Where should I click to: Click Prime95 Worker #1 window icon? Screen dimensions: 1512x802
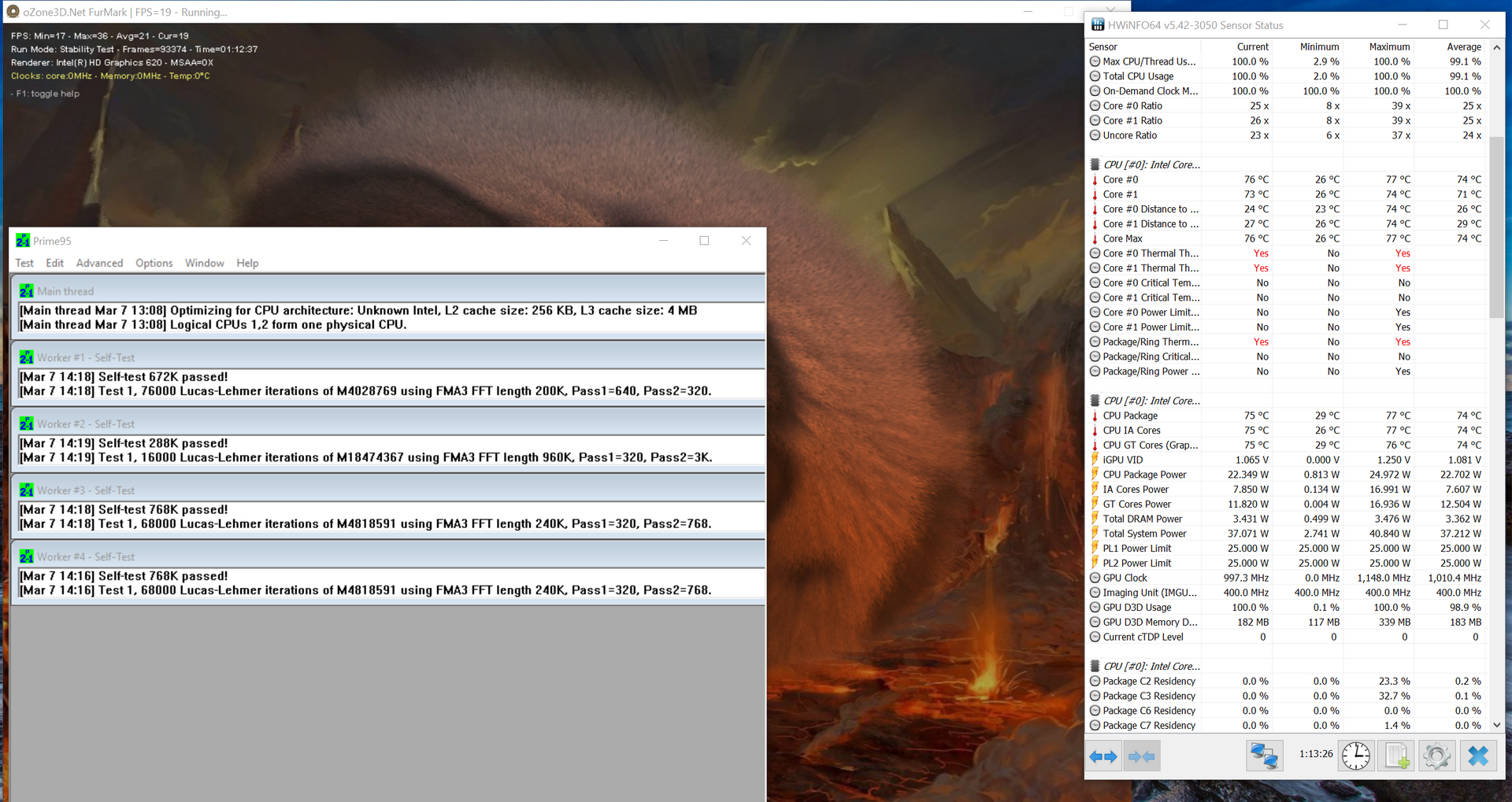coord(27,357)
